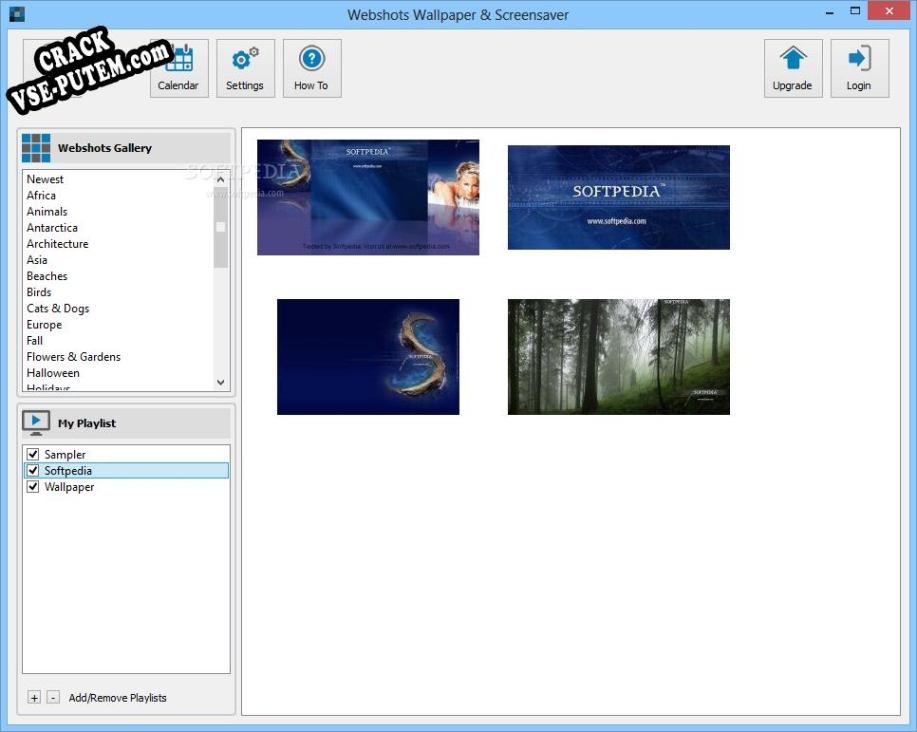Select Animals category
This screenshot has width=917, height=732.
tap(47, 212)
